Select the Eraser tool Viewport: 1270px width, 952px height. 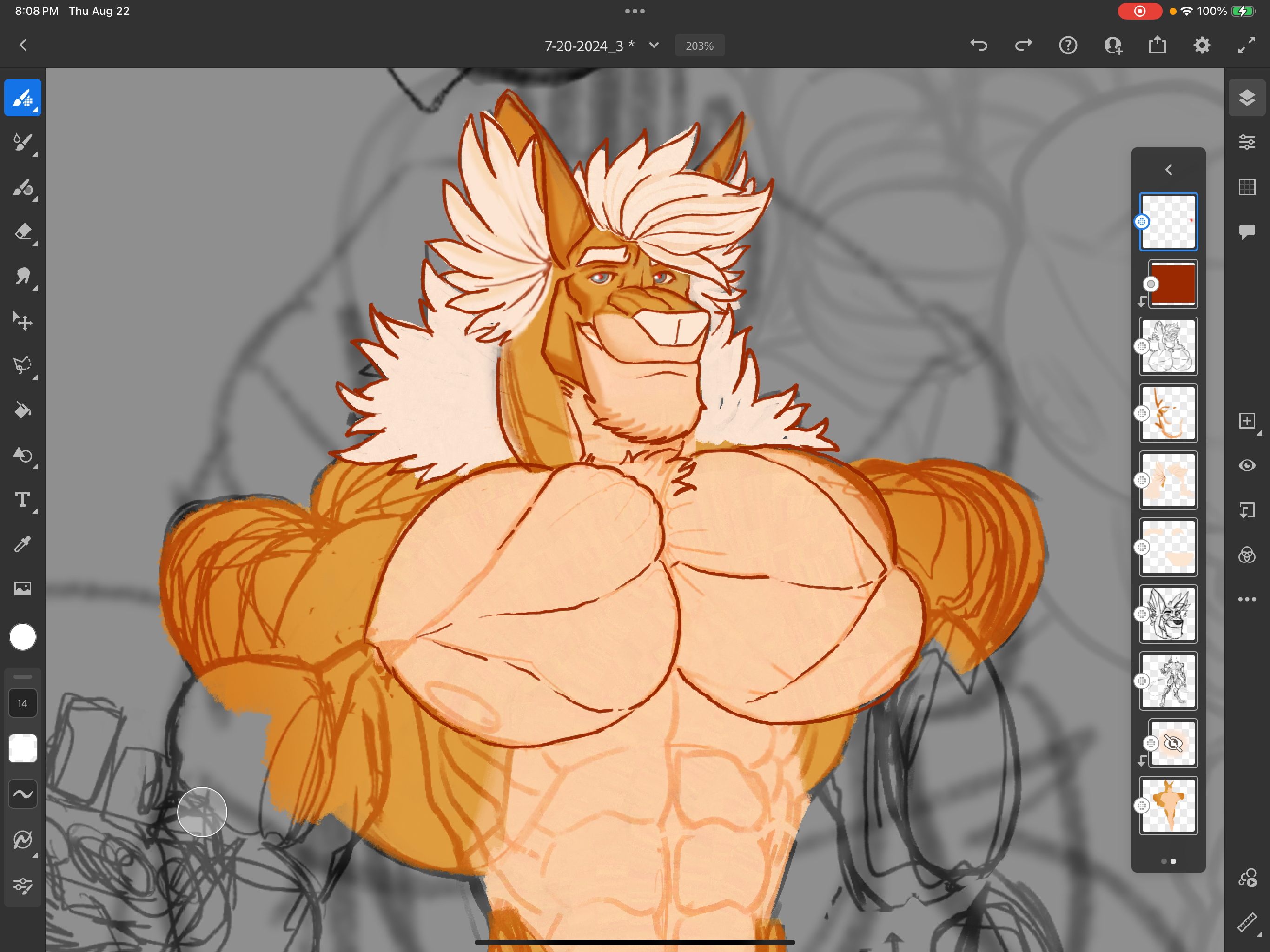point(22,232)
